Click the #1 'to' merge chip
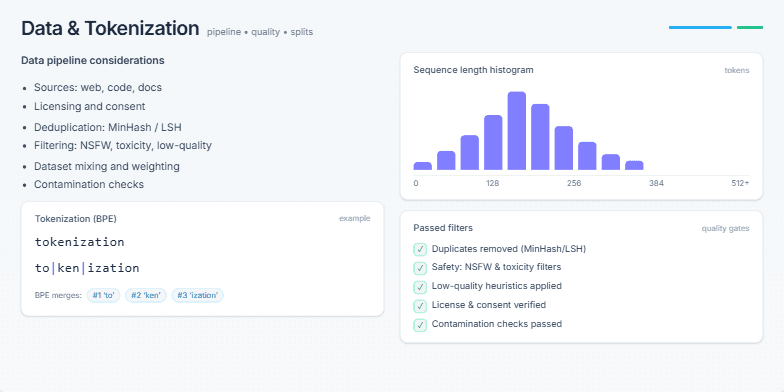This screenshot has height=392, width=784. (x=104, y=296)
